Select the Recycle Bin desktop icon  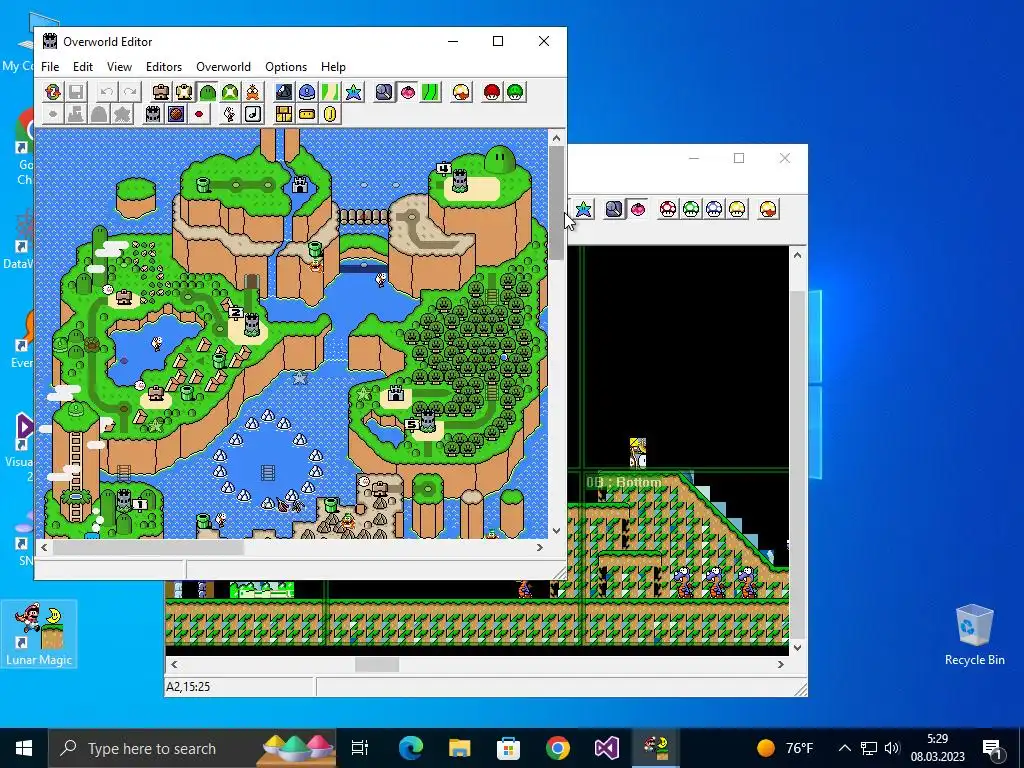tap(974, 634)
